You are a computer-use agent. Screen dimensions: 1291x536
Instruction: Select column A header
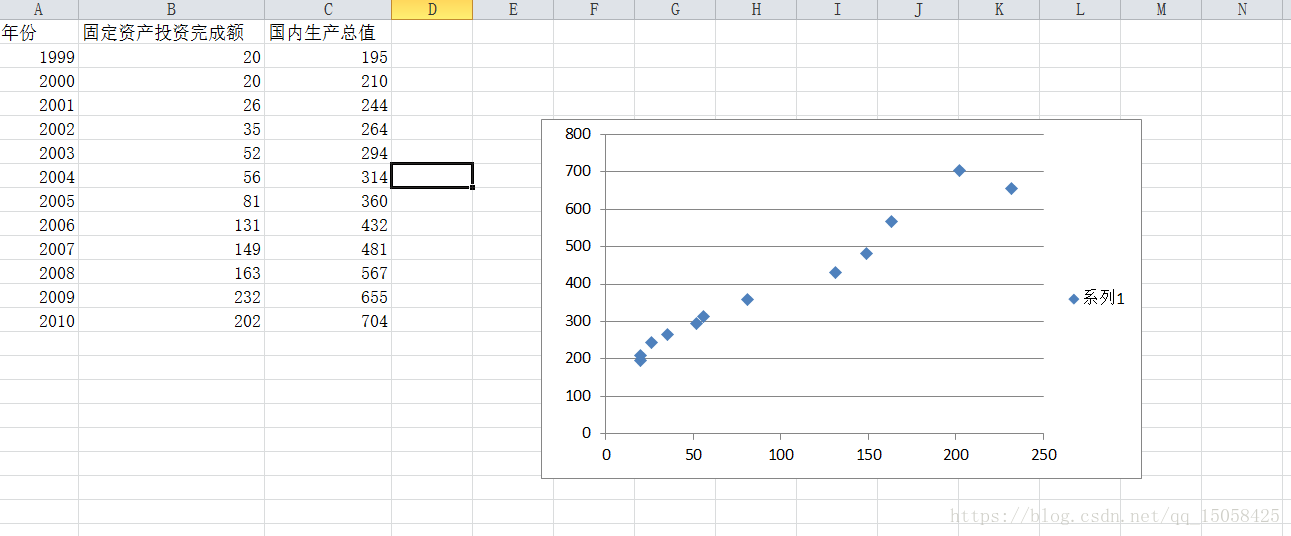[39, 9]
